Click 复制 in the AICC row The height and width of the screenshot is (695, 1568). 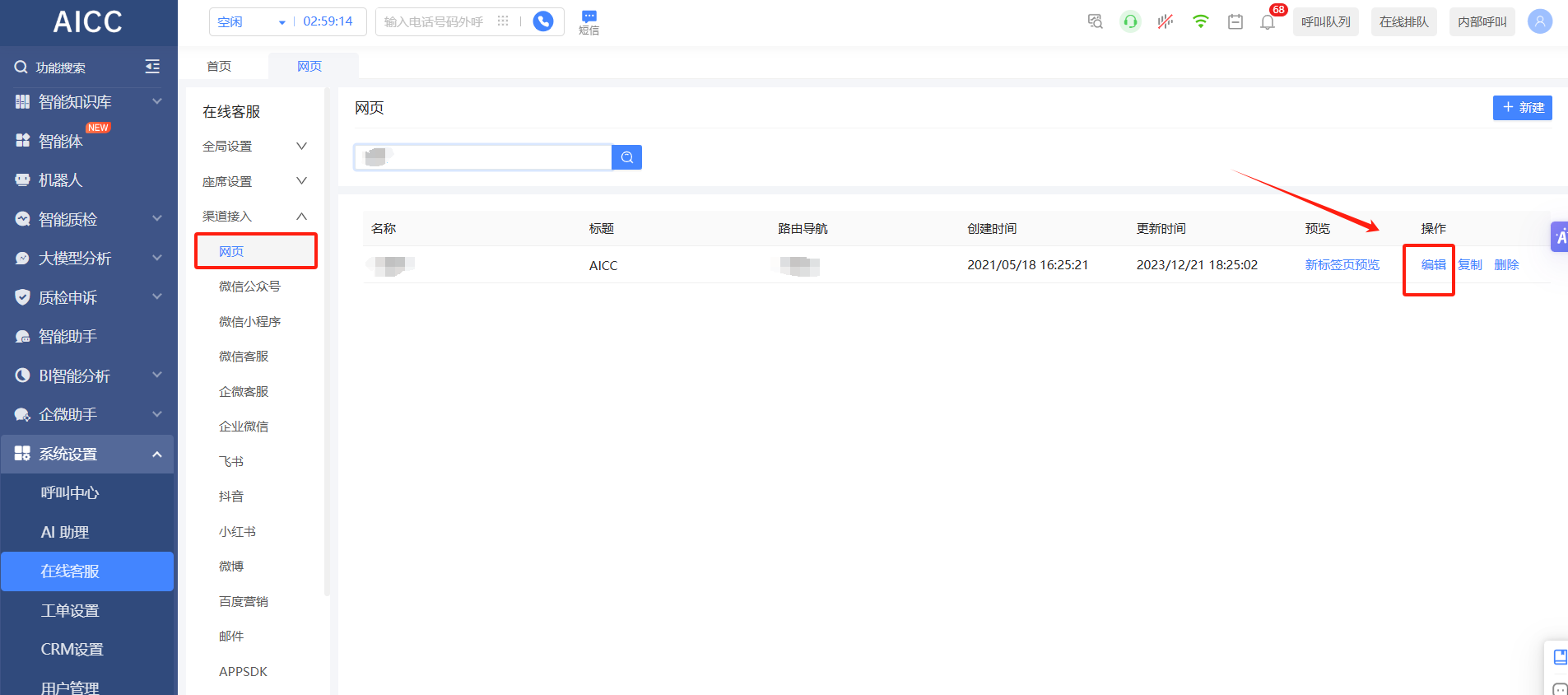(1470, 264)
